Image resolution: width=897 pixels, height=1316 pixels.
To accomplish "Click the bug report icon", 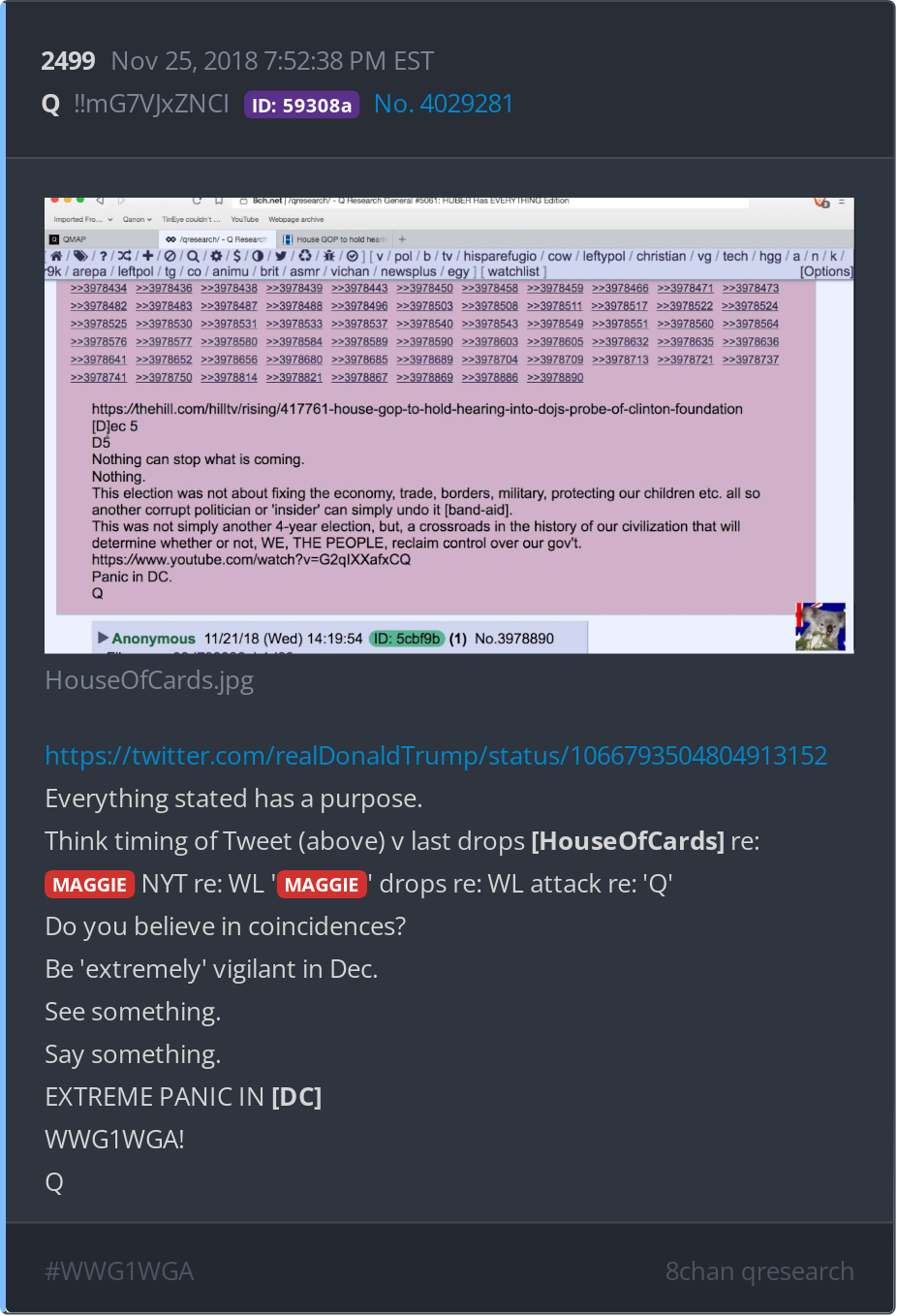I will [329, 256].
